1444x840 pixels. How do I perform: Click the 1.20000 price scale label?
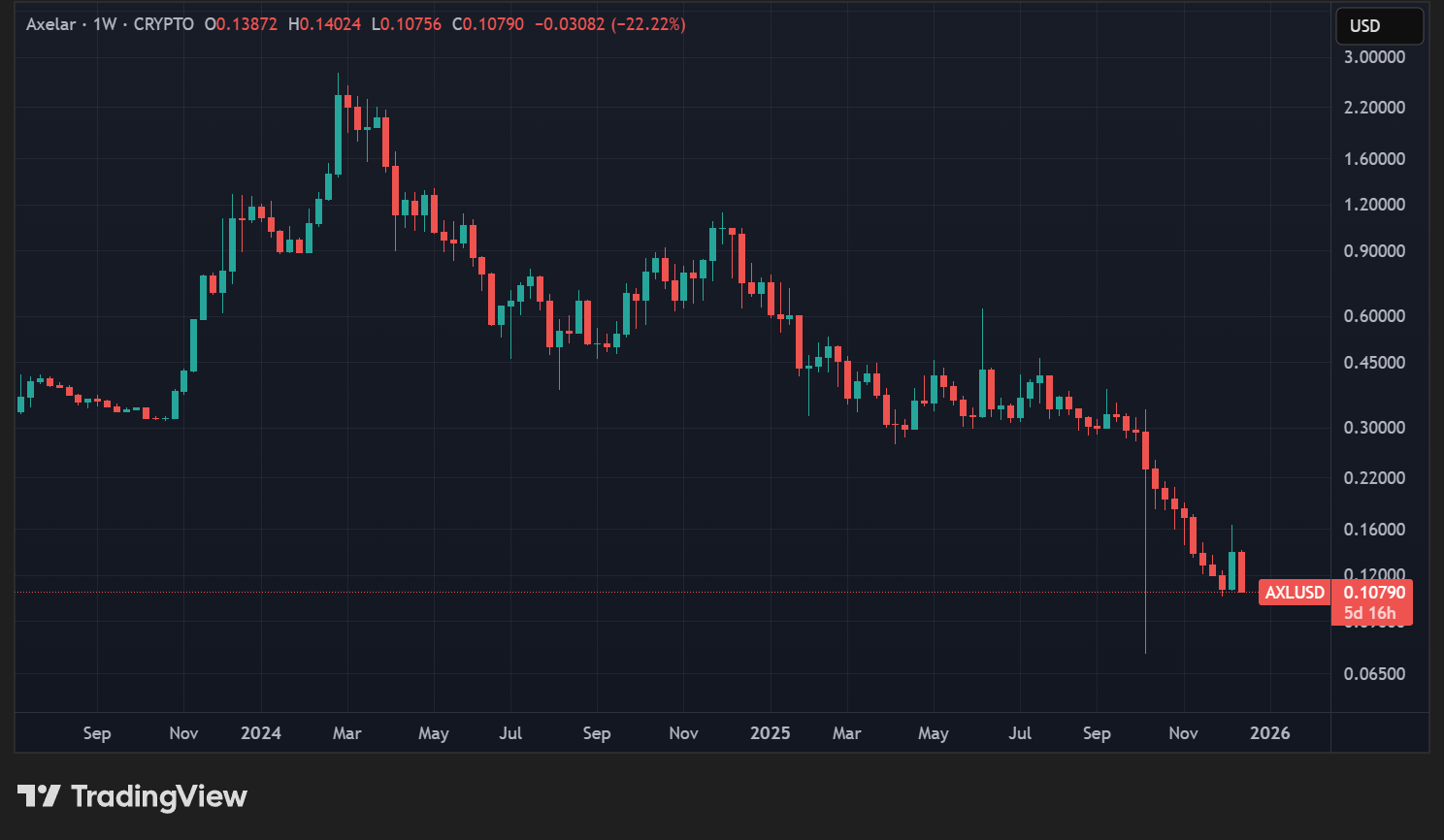click(x=1374, y=205)
